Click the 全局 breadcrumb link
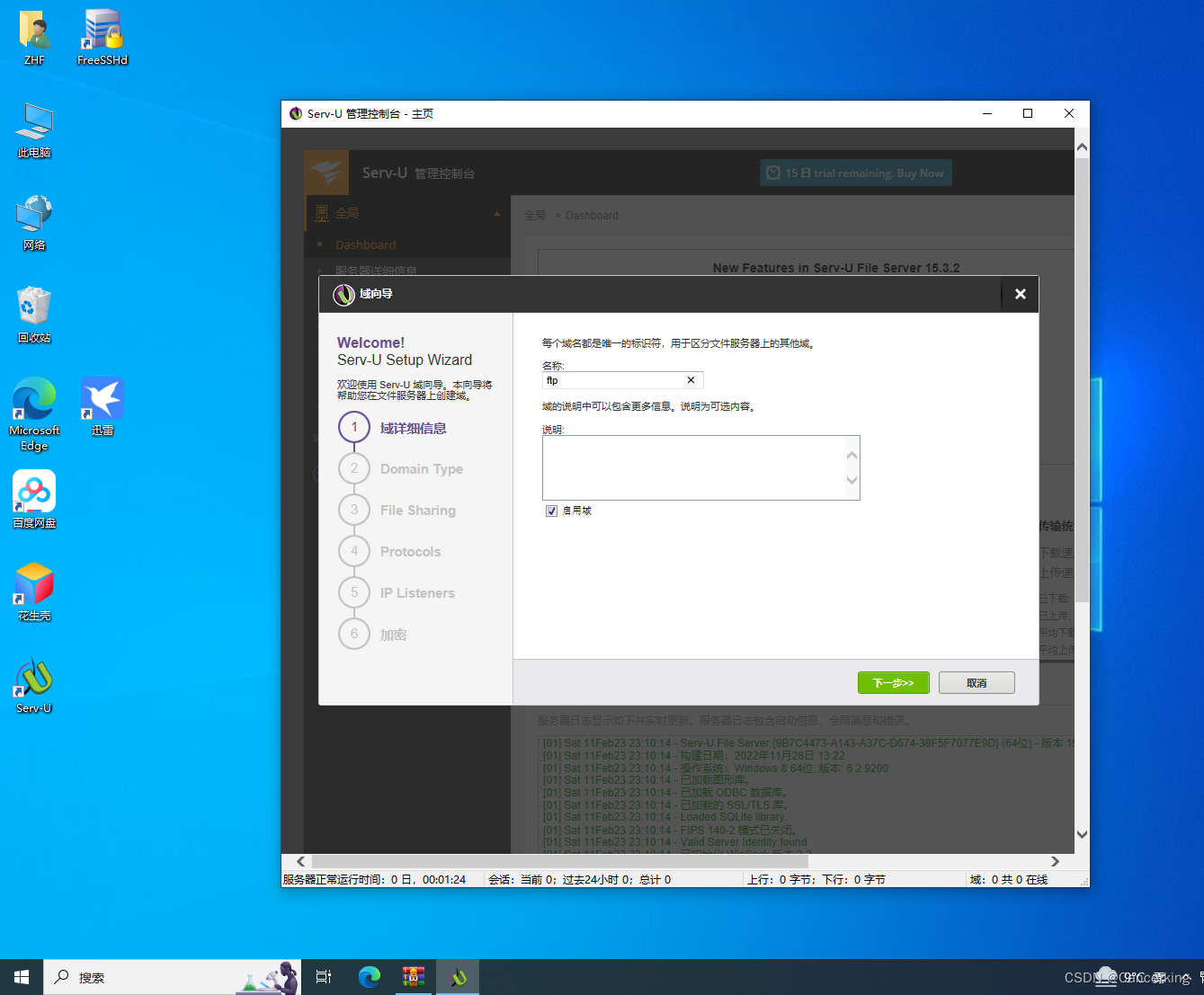Screen dimensions: 1204x995 pos(535,216)
